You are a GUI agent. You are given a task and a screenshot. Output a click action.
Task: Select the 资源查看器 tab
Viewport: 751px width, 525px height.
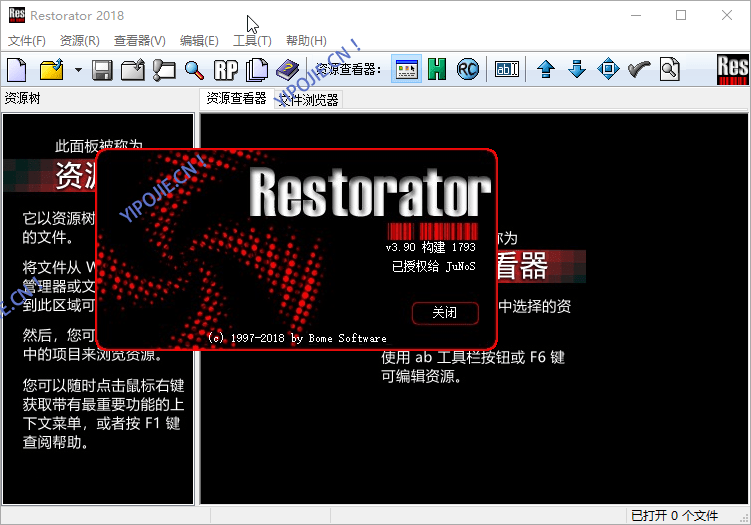click(236, 98)
